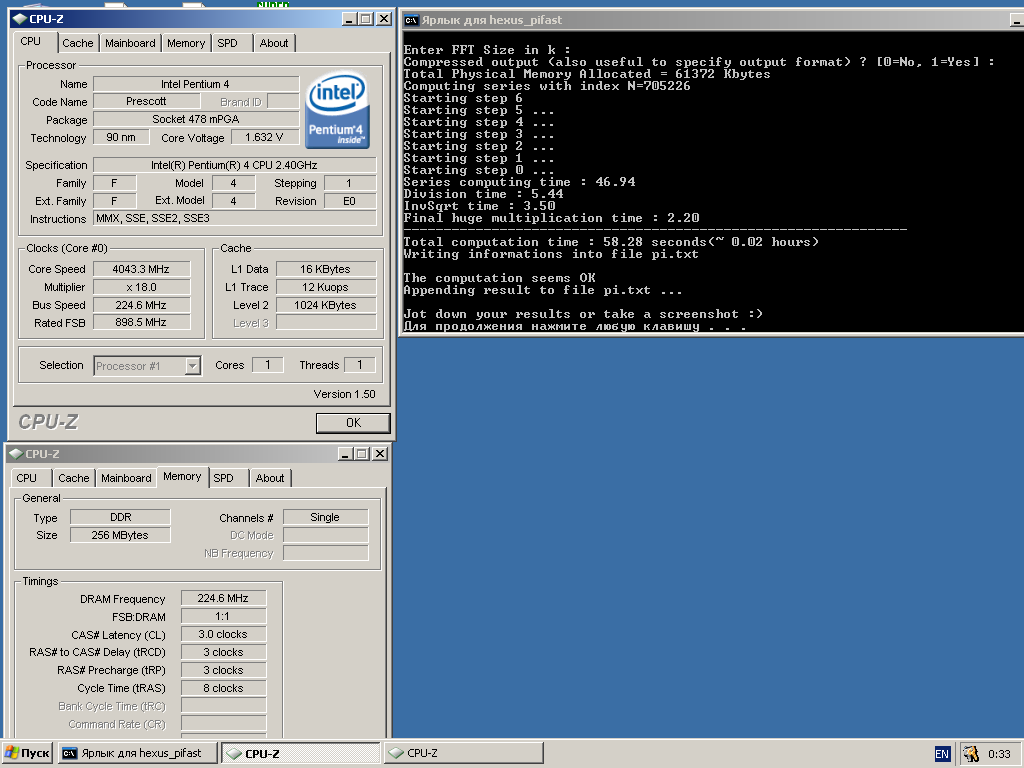Image resolution: width=1024 pixels, height=768 pixels.
Task: Activate the second CPU-Z taskbar button
Action: [464, 753]
